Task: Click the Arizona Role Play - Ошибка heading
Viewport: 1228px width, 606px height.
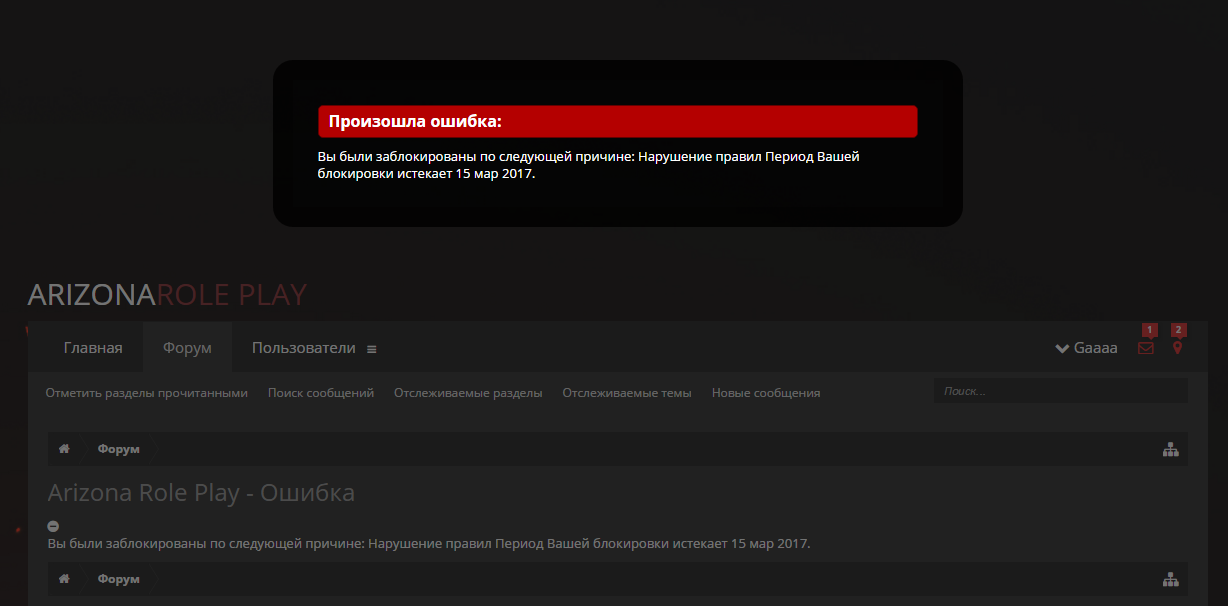Action: click(x=201, y=493)
